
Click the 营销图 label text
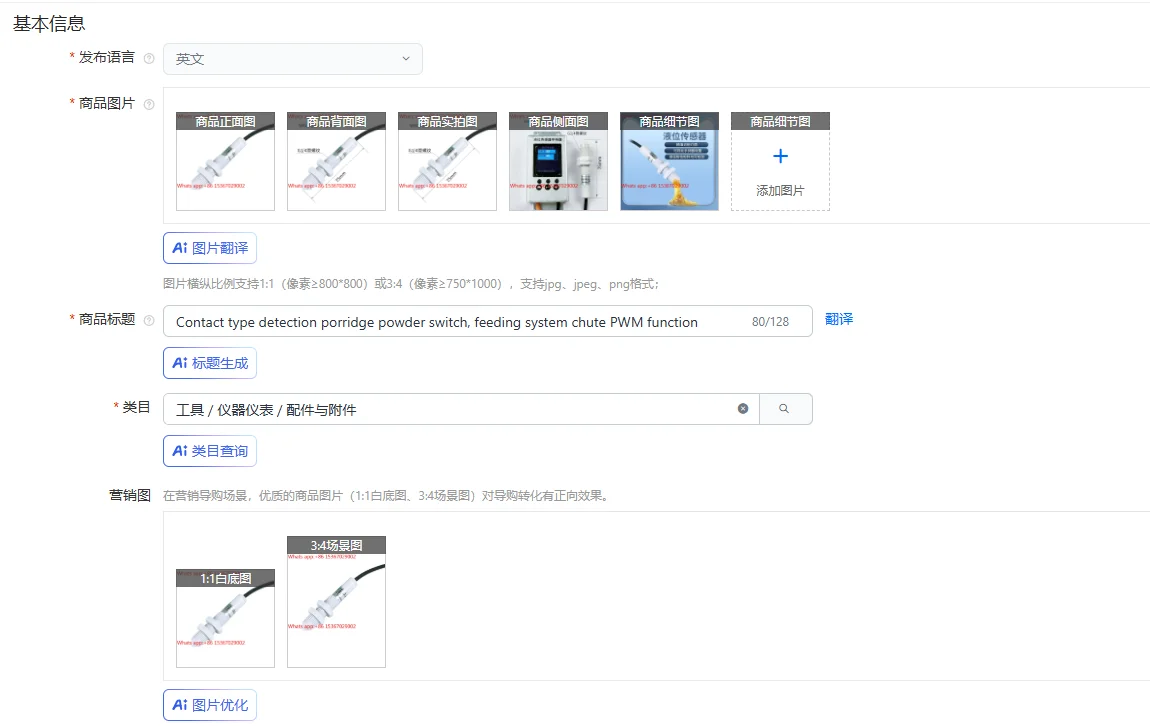pyautogui.click(x=130, y=495)
